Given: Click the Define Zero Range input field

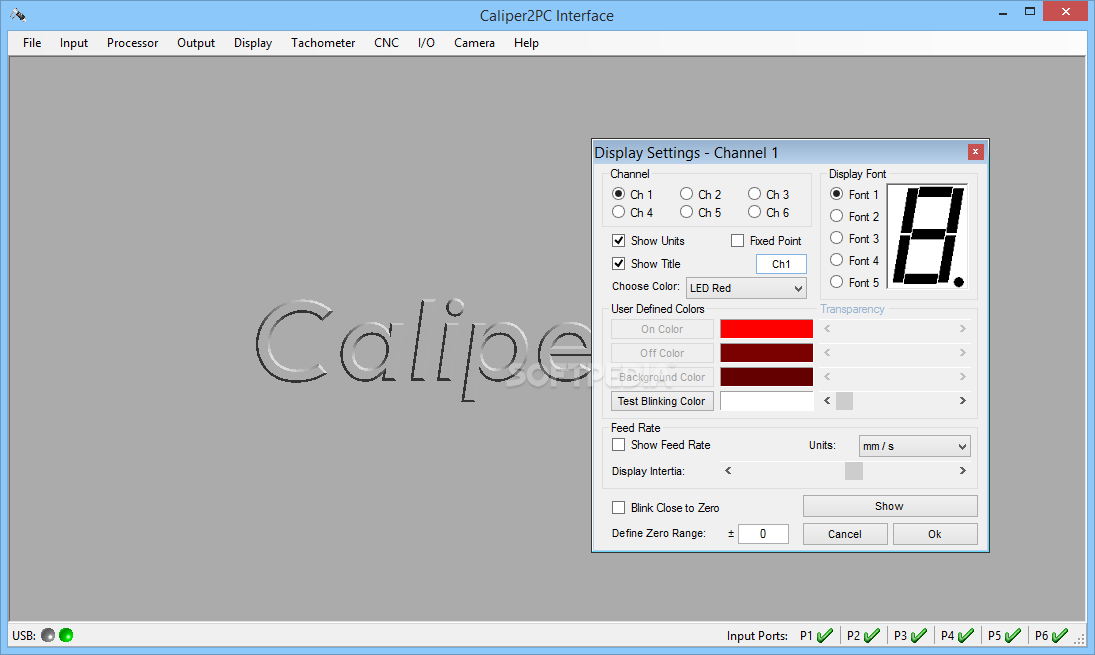Looking at the screenshot, I should pos(763,533).
